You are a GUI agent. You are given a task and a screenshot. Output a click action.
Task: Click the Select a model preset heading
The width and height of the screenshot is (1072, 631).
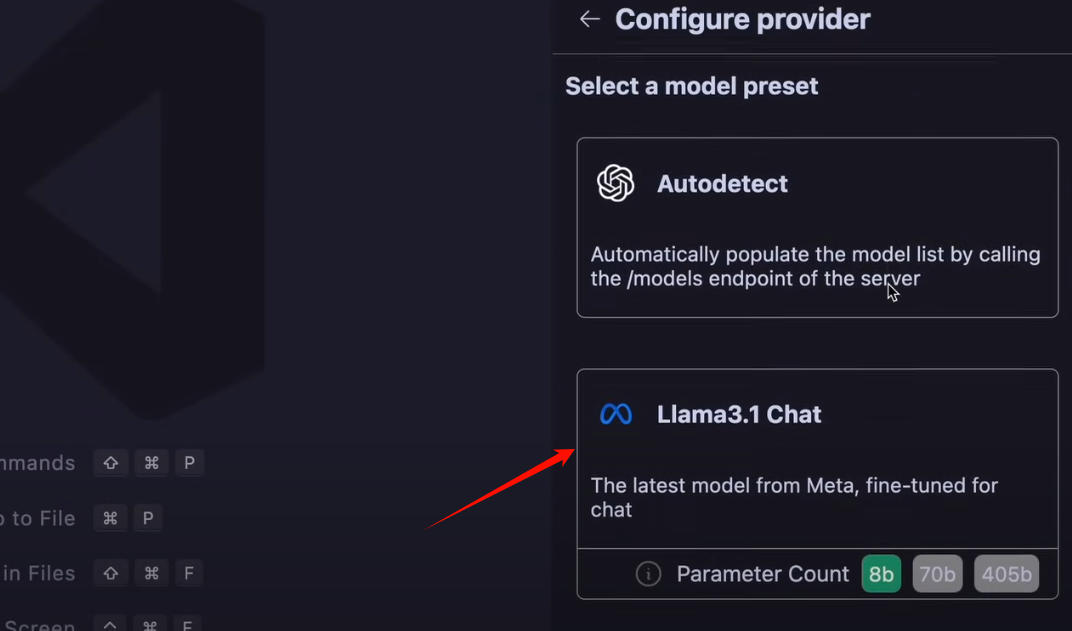(x=691, y=86)
